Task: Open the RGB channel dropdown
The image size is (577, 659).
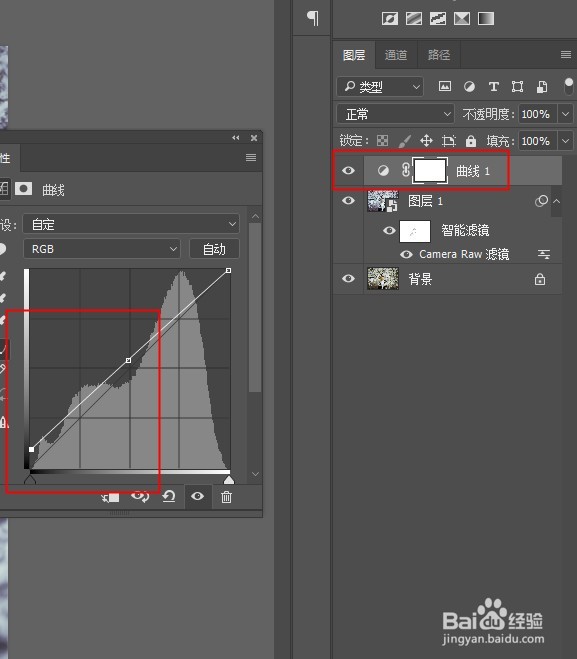Action: [102, 249]
